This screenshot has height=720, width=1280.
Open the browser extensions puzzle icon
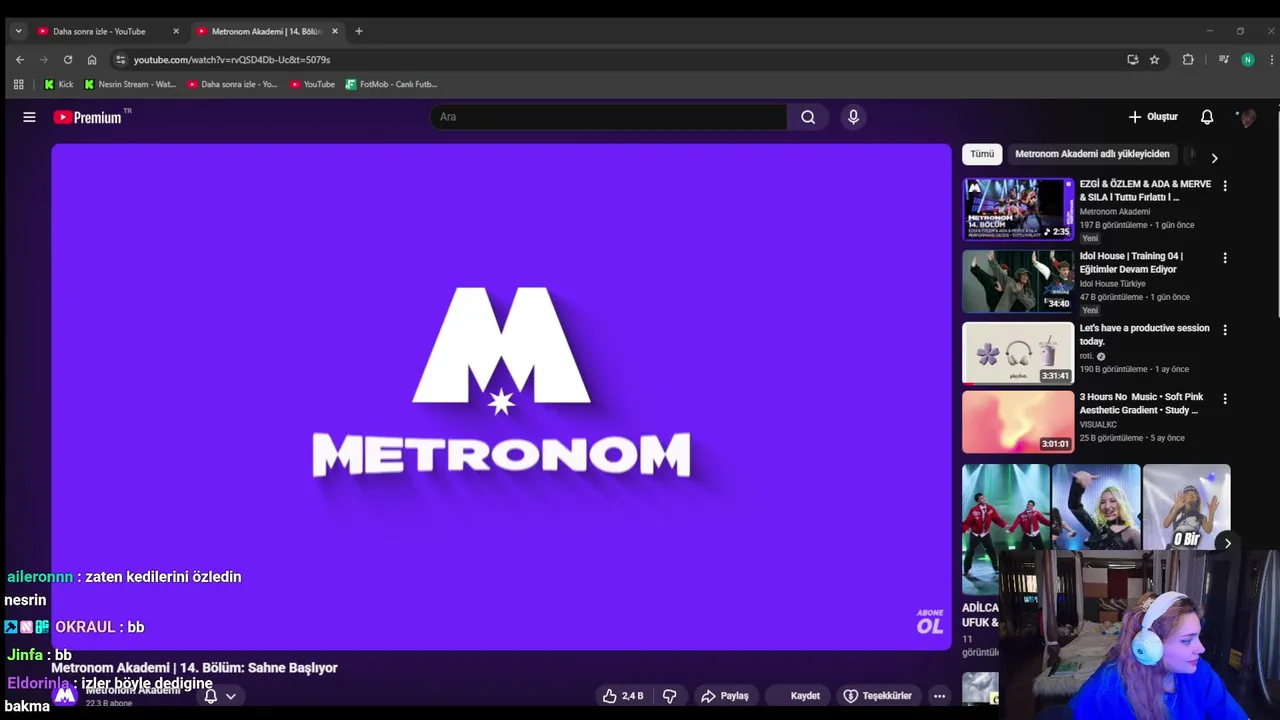pos(1188,60)
